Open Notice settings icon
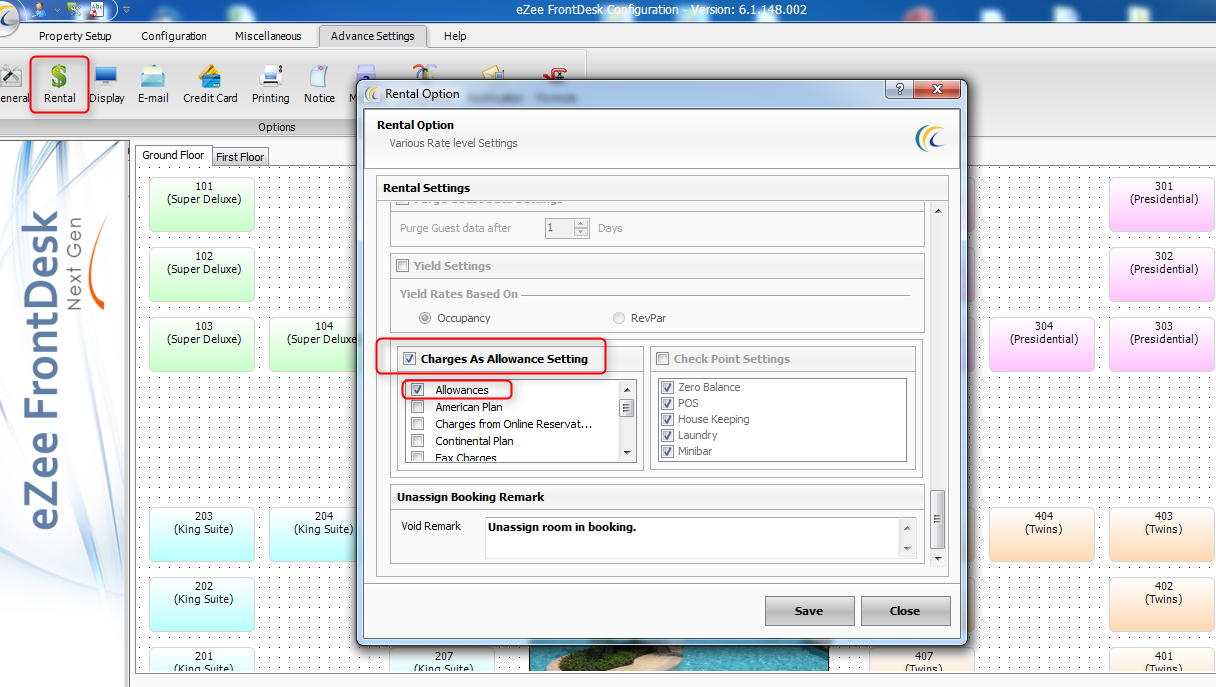 (319, 84)
